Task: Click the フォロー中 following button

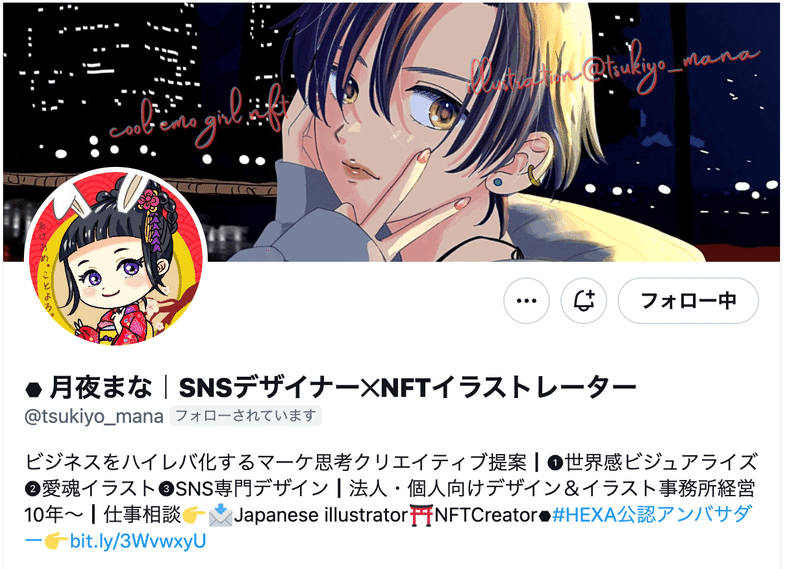Action: tap(688, 301)
